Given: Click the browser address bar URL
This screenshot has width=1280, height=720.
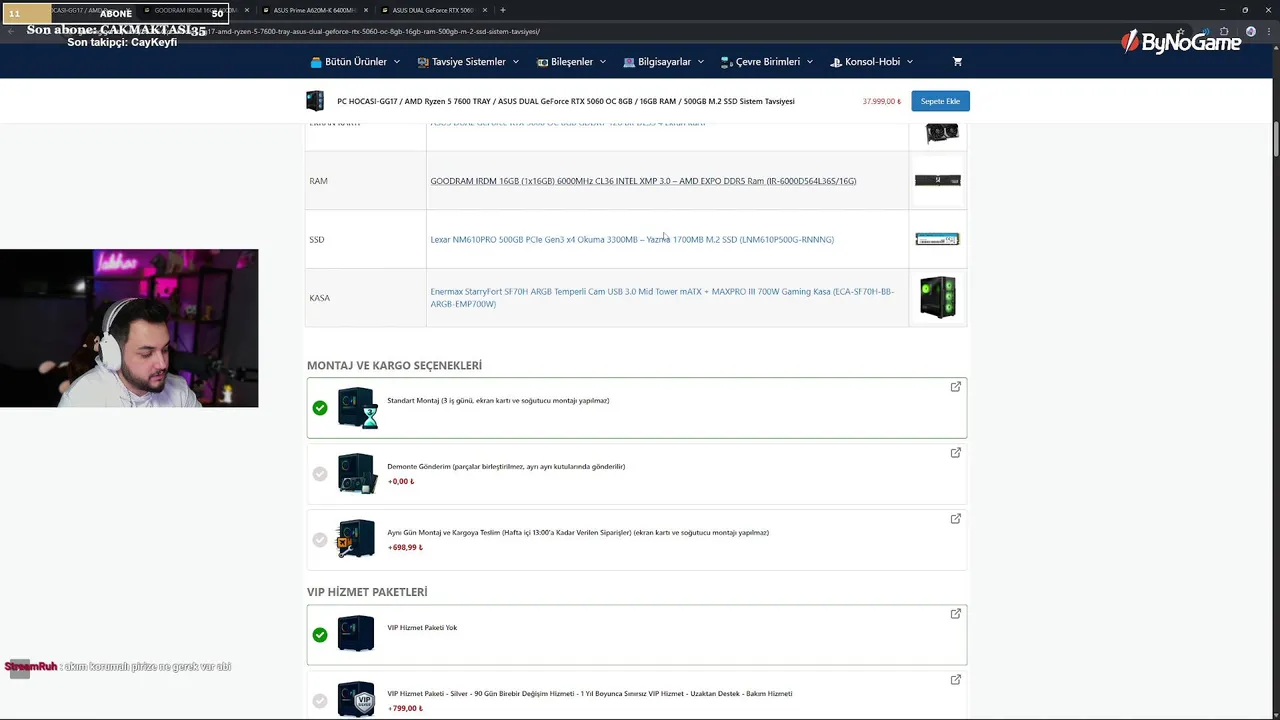Looking at the screenshot, I should 370,31.
